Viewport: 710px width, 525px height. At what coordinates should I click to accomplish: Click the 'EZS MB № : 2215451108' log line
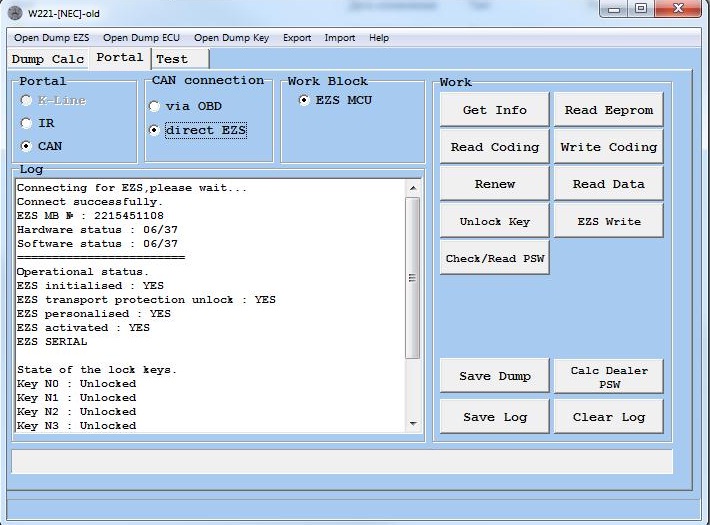tap(90, 216)
